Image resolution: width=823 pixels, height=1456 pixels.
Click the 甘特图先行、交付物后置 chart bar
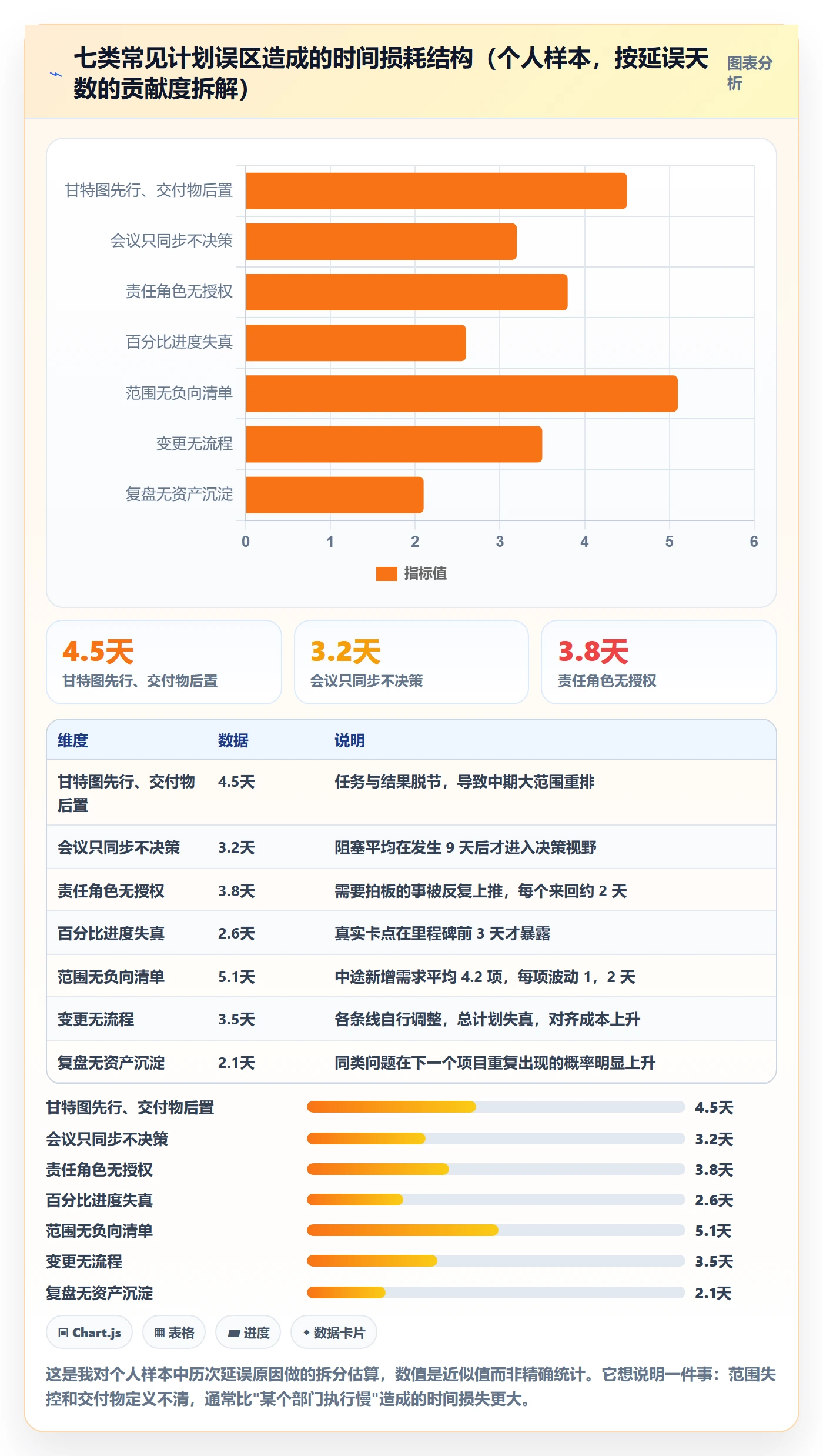point(436,191)
